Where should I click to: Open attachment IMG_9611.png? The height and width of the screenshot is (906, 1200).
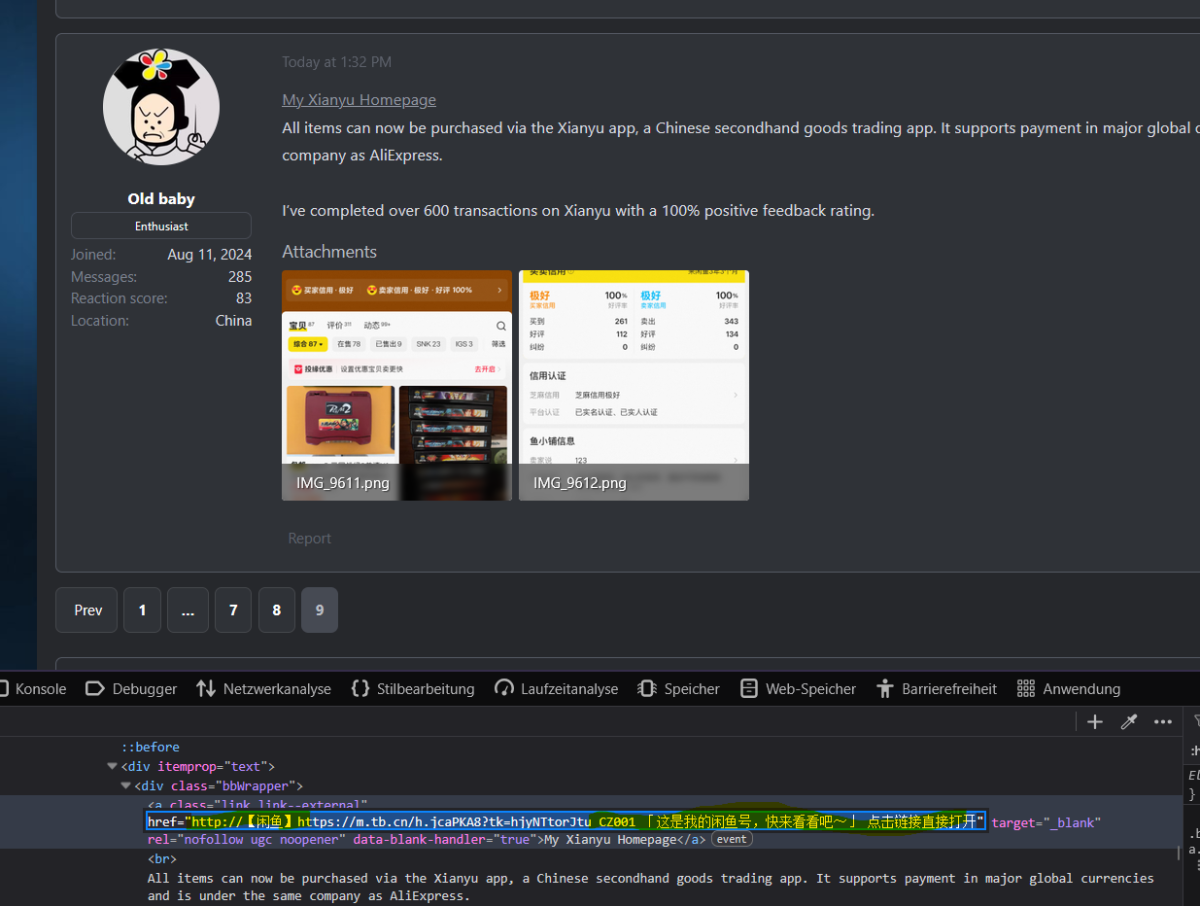pyautogui.click(x=397, y=385)
